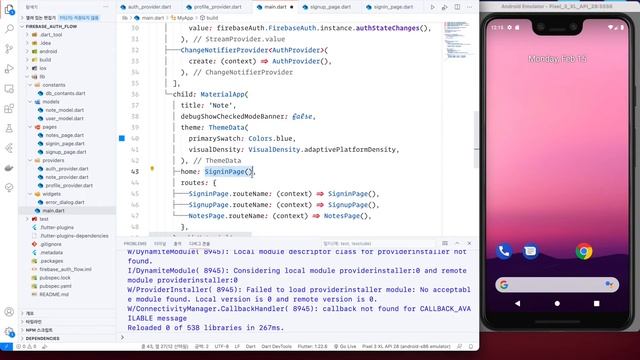Tap the Messages app on the emulator
The height and width of the screenshot is (360, 640).
tap(530, 251)
